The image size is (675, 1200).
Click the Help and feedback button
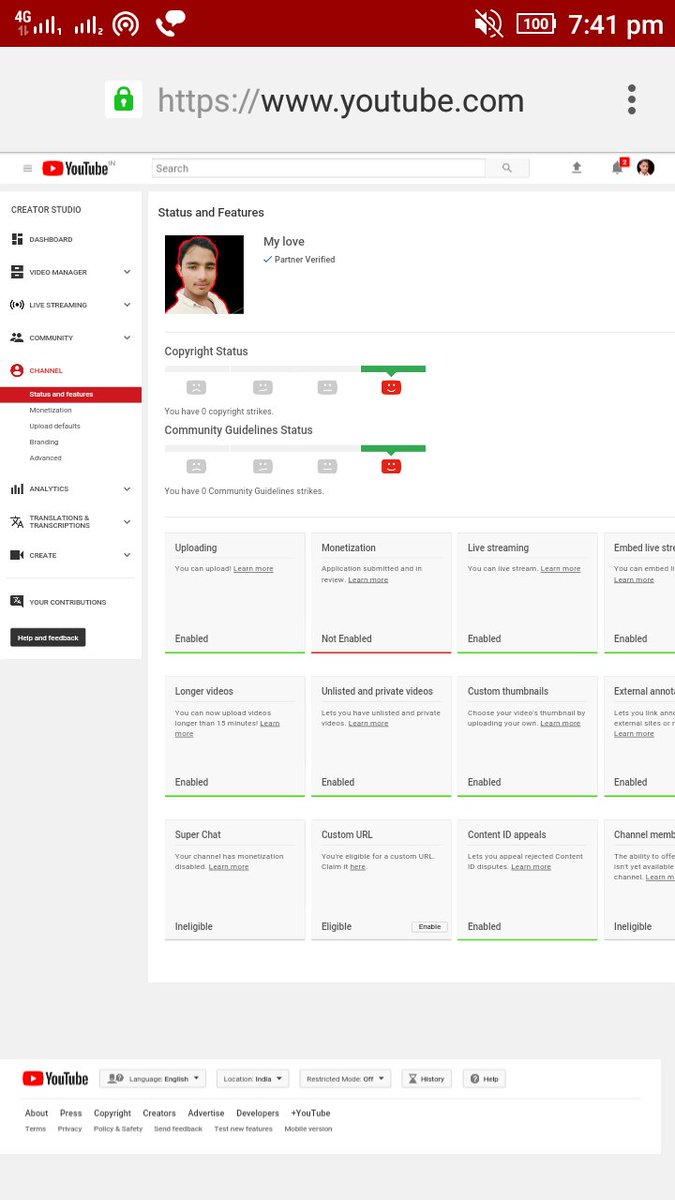48,637
